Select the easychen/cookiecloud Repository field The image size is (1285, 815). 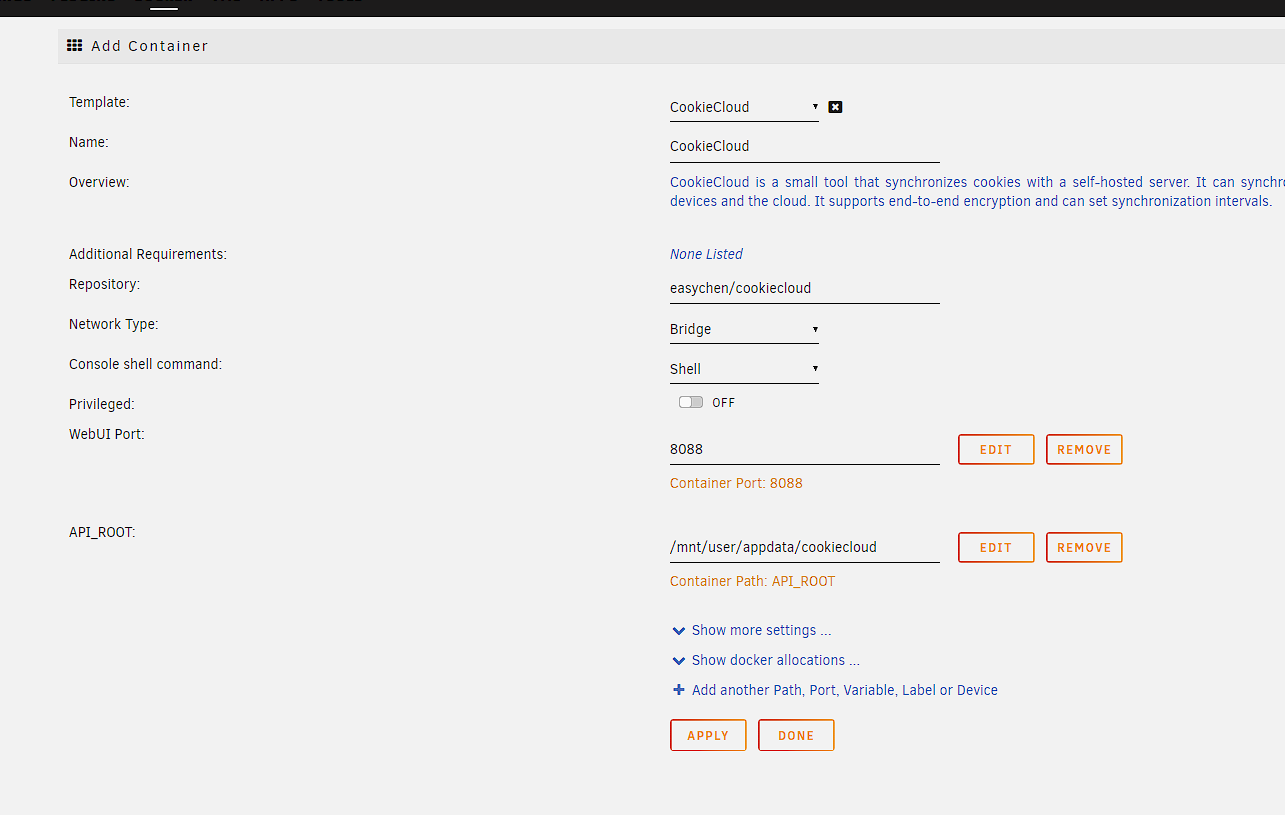(804, 288)
